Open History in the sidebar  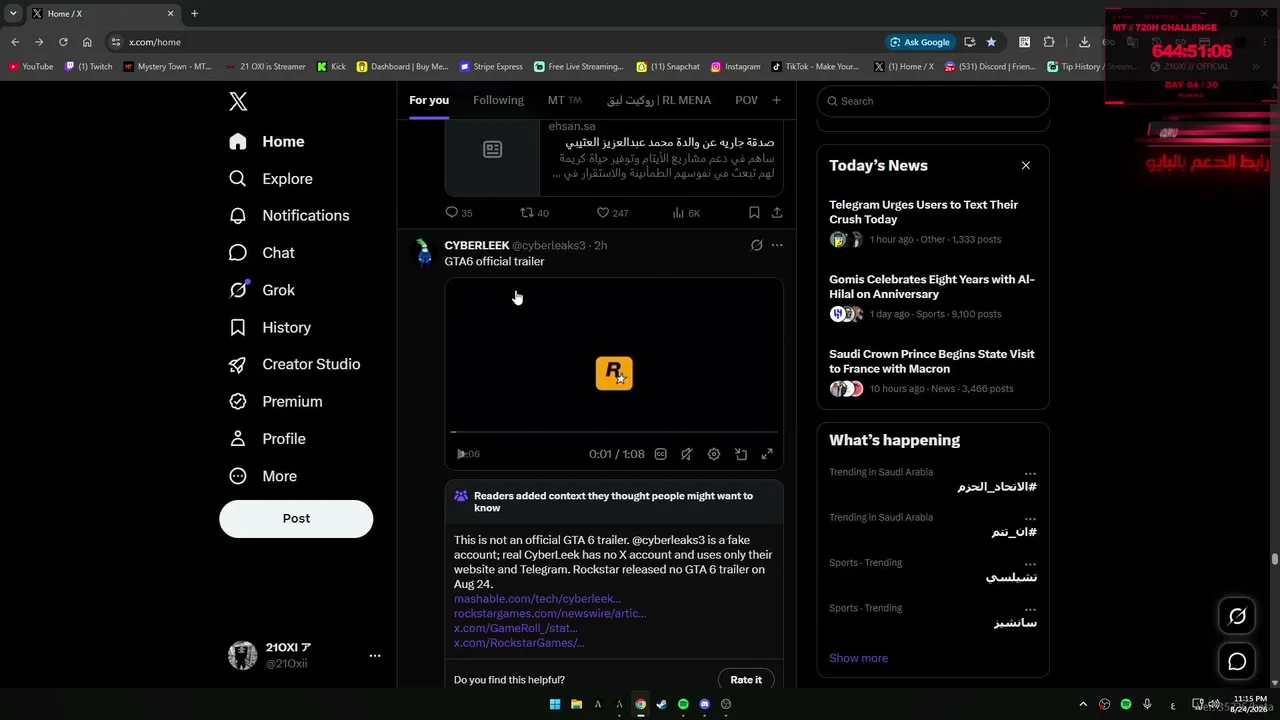pyautogui.click(x=269, y=327)
